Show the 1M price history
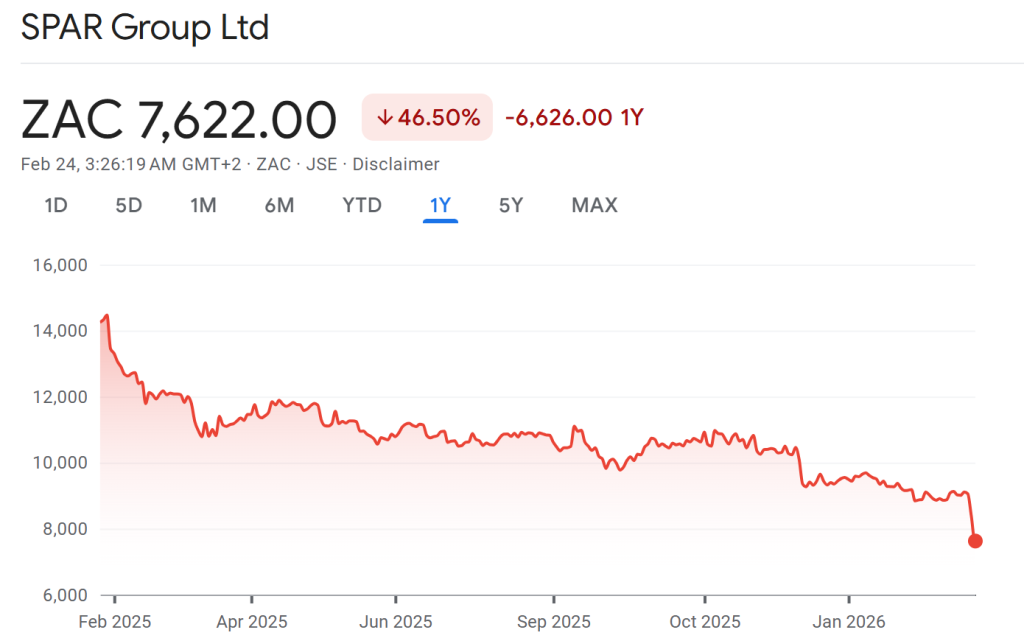Image resolution: width=1024 pixels, height=641 pixels. tap(203, 206)
